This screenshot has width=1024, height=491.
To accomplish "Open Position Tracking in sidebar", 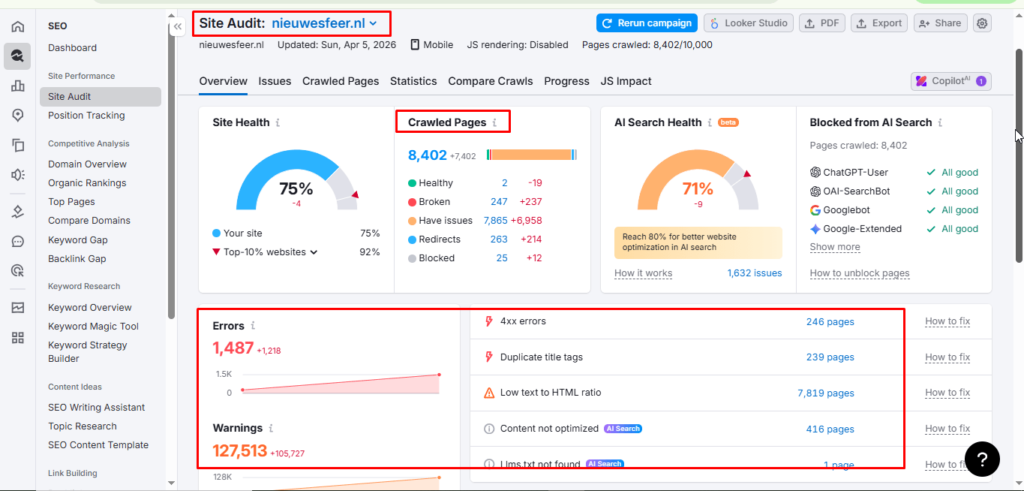I will [86, 116].
